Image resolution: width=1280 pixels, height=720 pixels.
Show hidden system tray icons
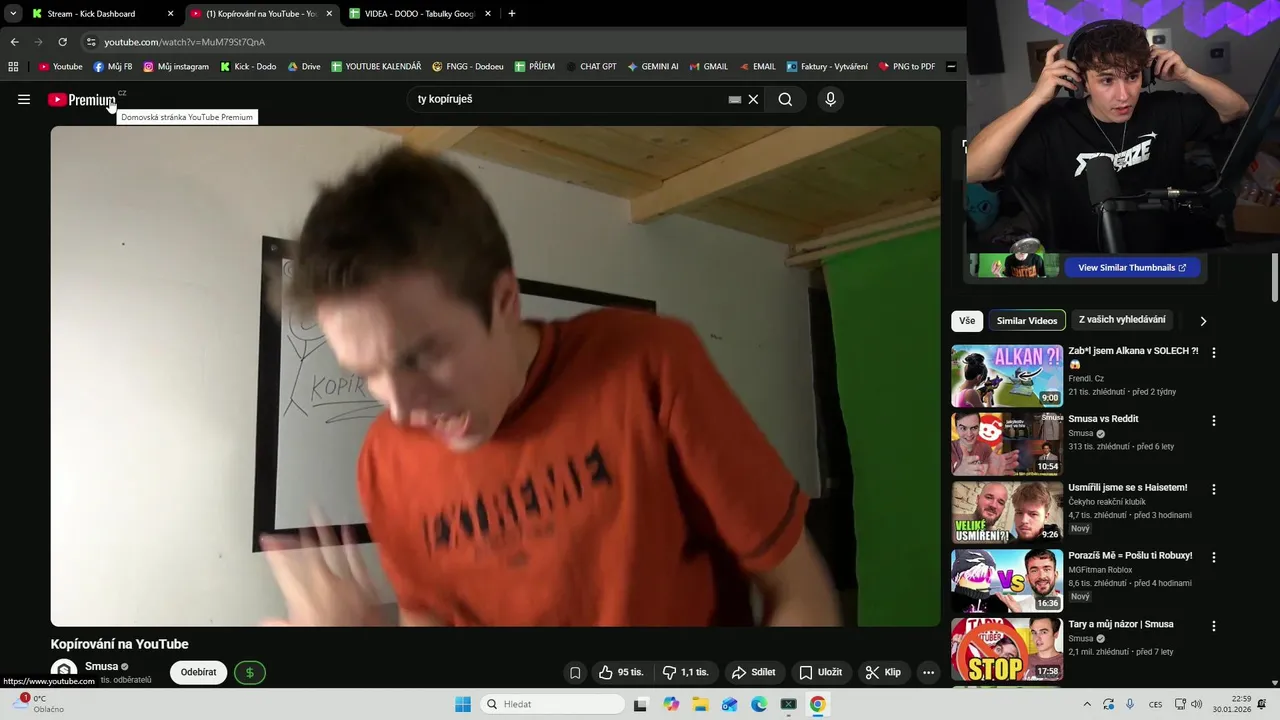click(1087, 704)
